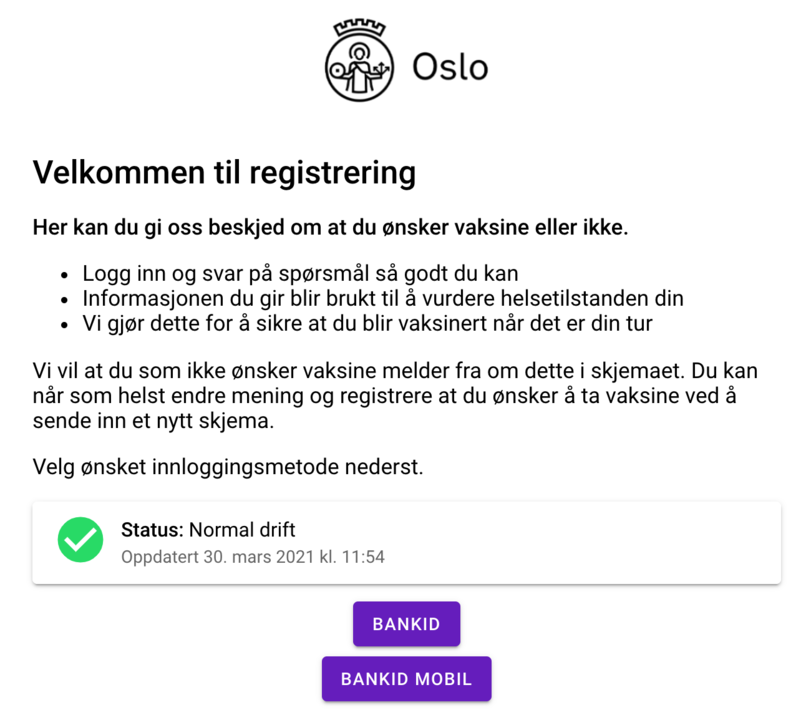Choose the BANKID MOBIL login method
Viewport: 811px width, 720px height.
(406, 678)
